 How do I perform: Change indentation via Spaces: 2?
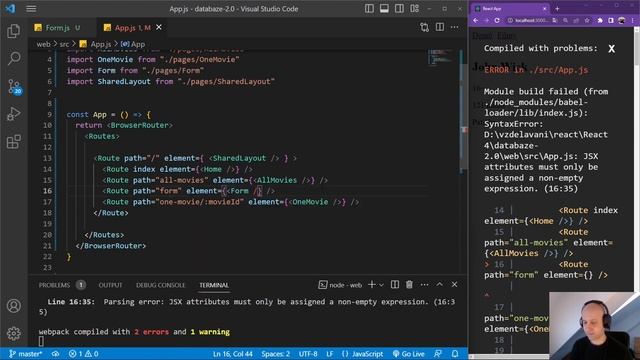click(x=276, y=354)
